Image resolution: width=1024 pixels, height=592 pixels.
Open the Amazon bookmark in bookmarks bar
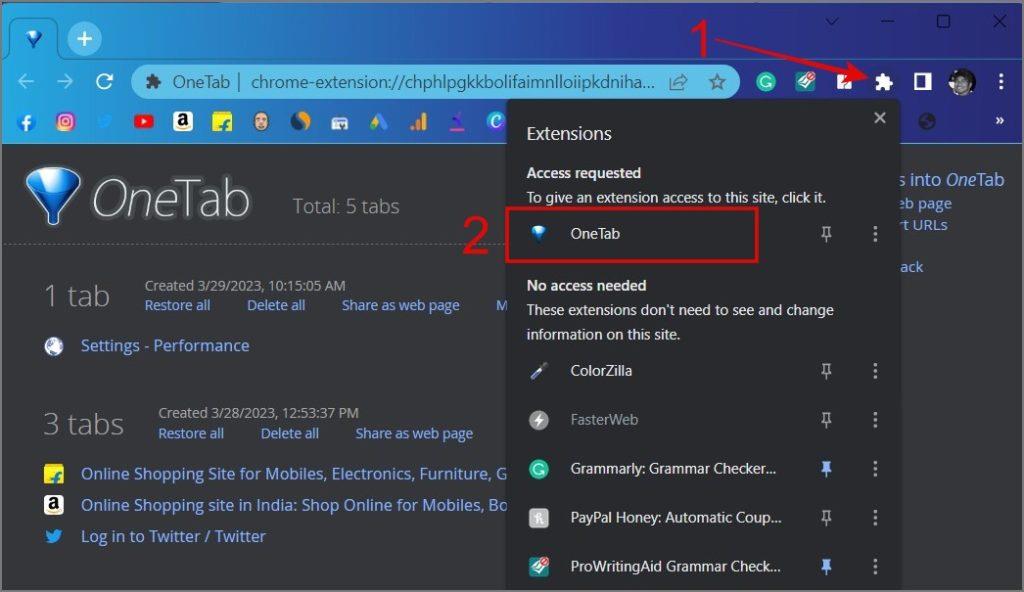tap(183, 122)
